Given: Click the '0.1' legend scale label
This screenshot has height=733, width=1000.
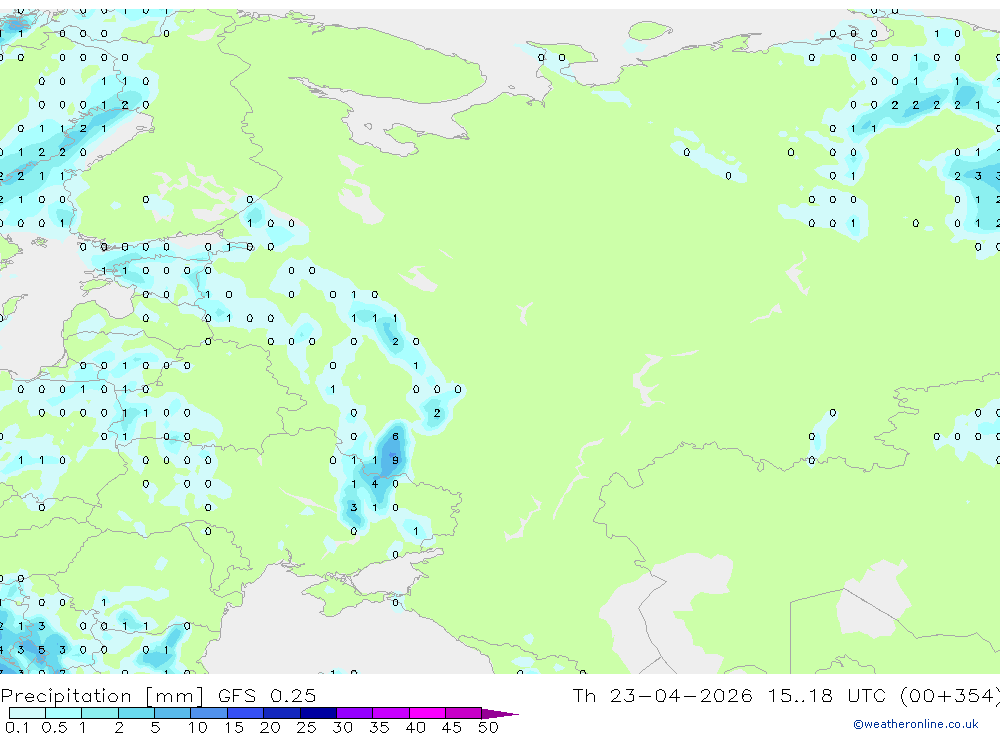Looking at the screenshot, I should tap(17, 727).
